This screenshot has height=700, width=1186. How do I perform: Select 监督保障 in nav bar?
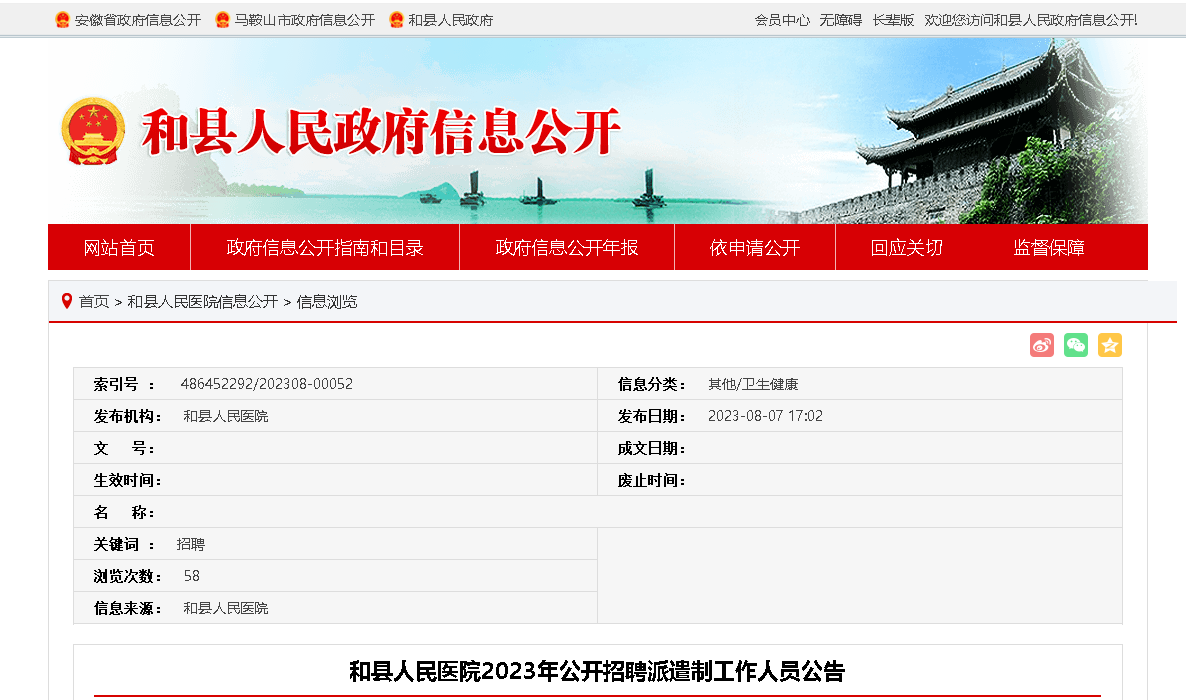coord(1049,247)
